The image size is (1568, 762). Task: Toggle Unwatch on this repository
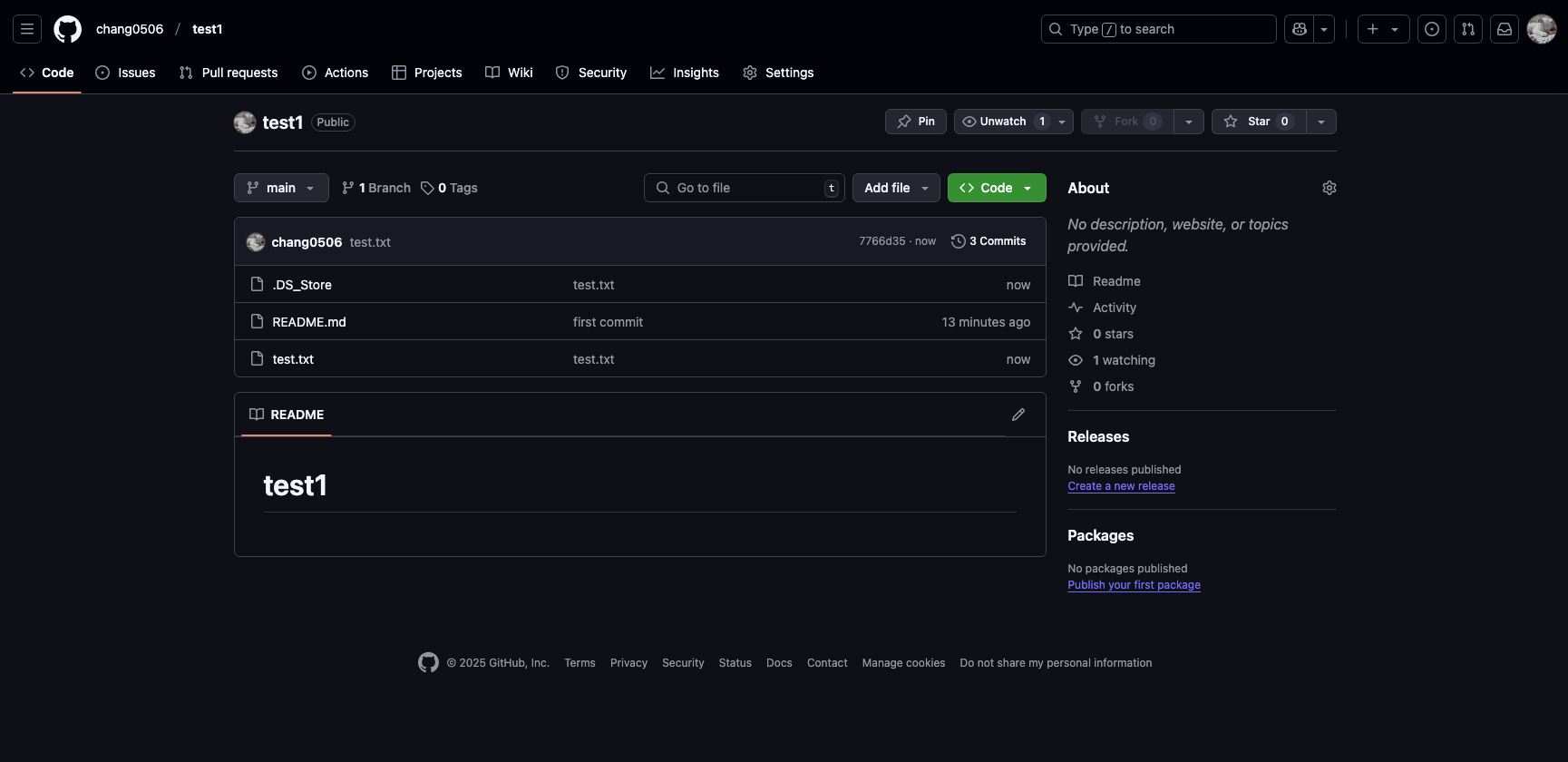(1002, 122)
